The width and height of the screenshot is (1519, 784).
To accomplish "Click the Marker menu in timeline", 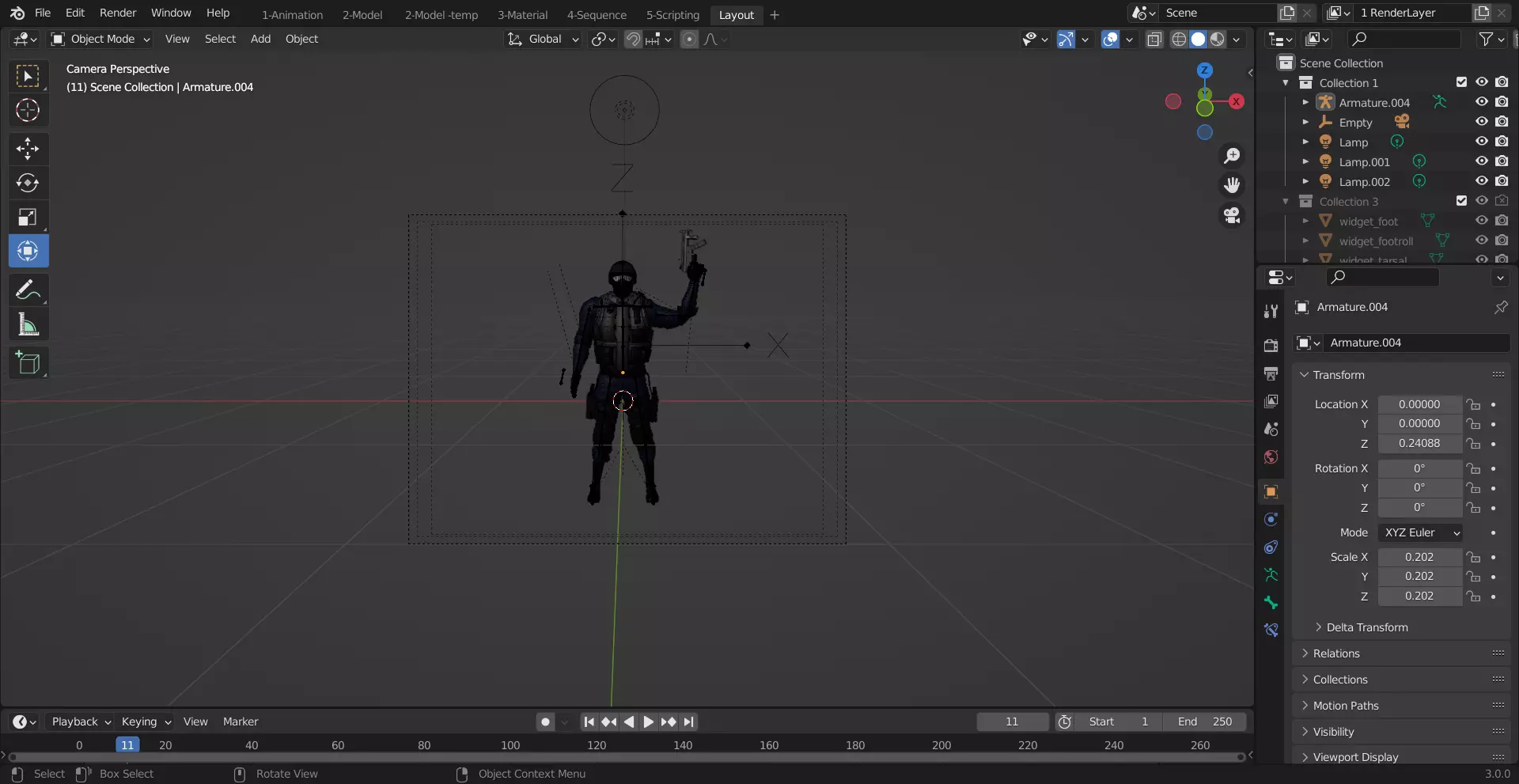I will tap(241, 722).
